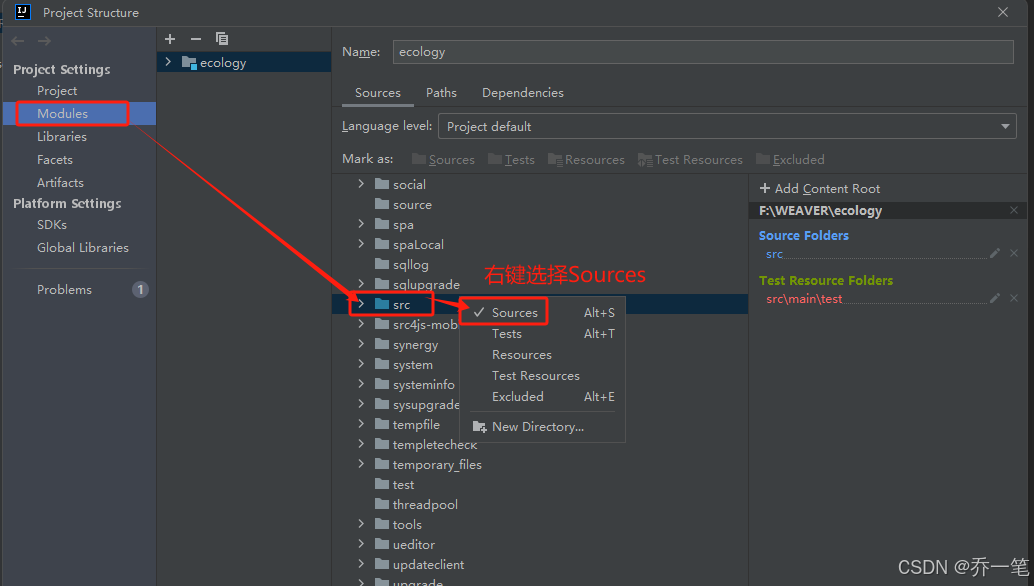Viewport: 1034px width, 586px height.
Task: Open SDKs under Platform Settings
Action: pyautogui.click(x=51, y=225)
